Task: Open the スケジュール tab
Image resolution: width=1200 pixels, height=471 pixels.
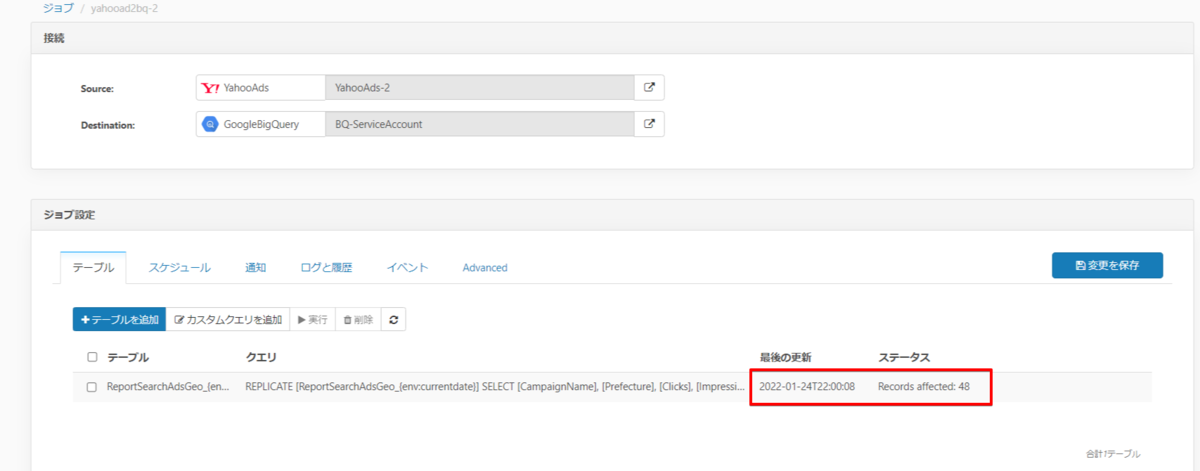Action: tap(180, 267)
